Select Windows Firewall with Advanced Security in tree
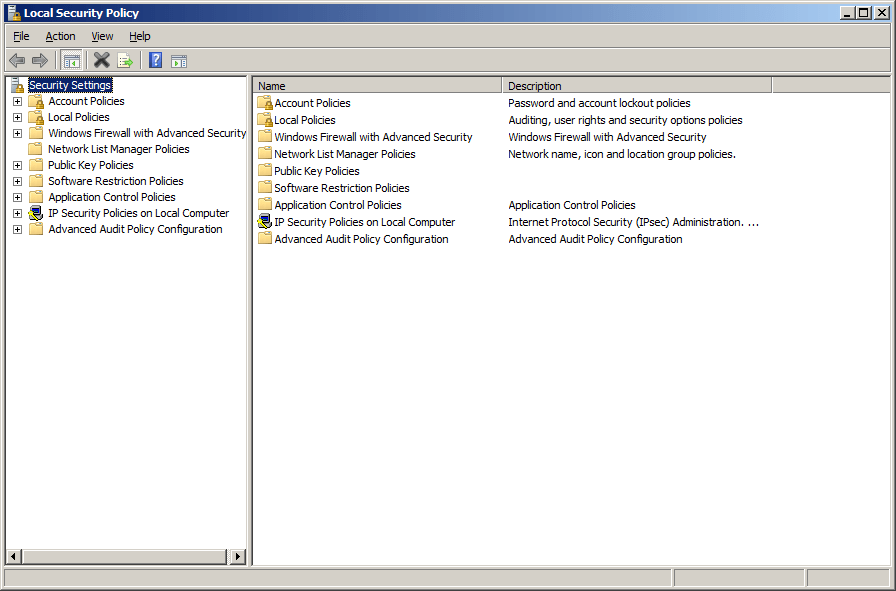Screen dimensions: 896x591 147,133
